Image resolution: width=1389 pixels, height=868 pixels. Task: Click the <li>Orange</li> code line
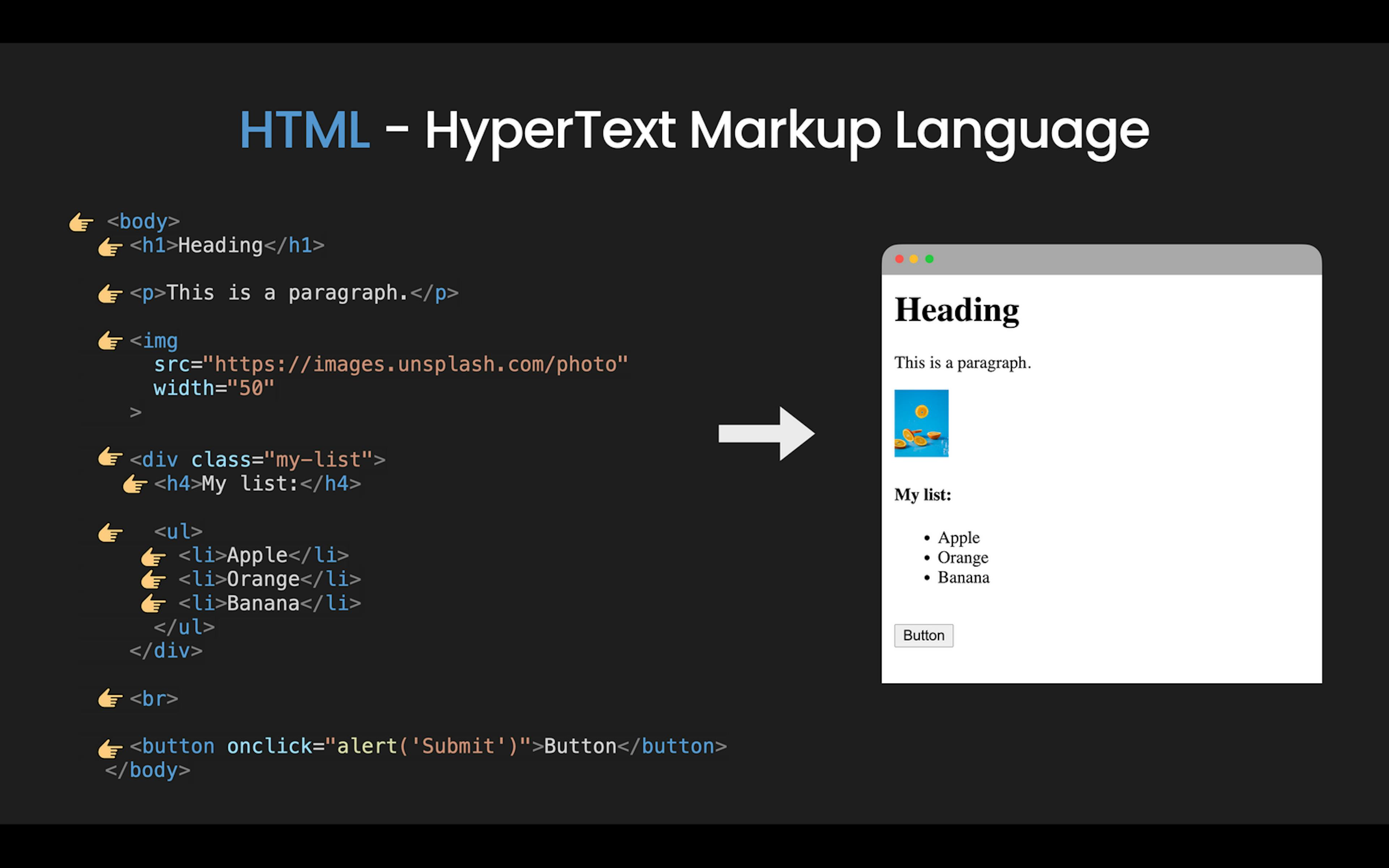[x=270, y=579]
